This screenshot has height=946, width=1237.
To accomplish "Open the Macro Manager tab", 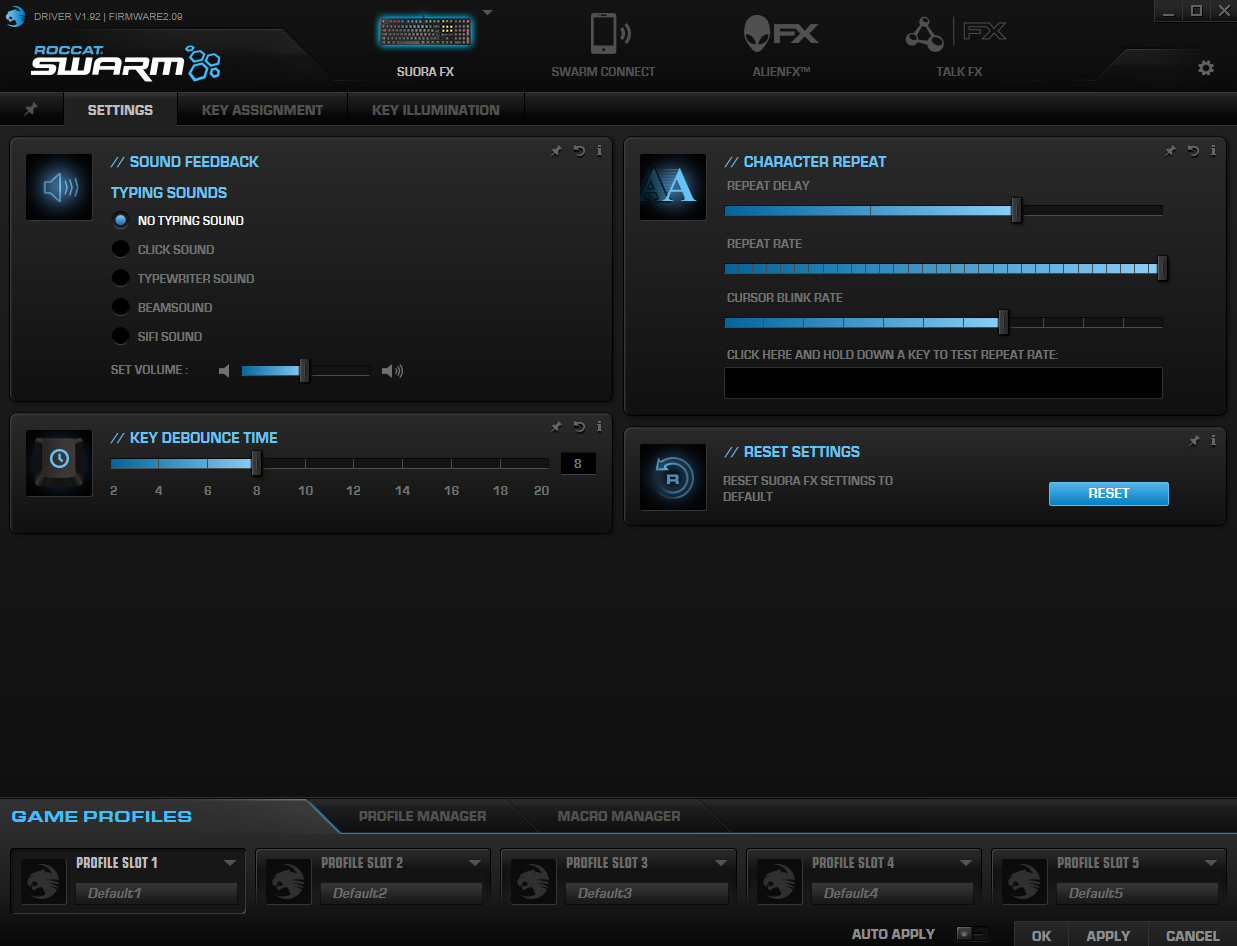I will [619, 817].
